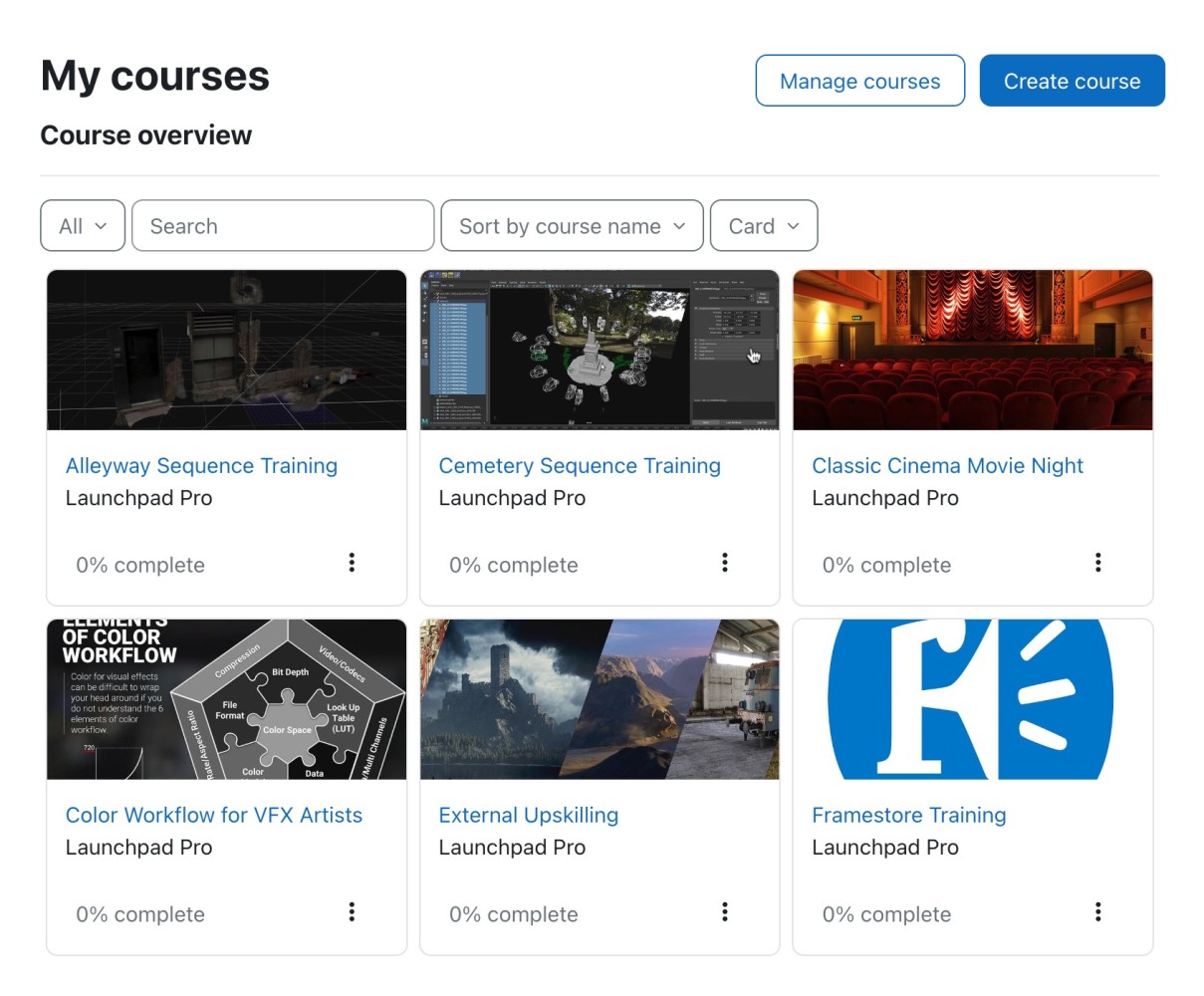Open the Cemetery Sequence Training link
The image size is (1204, 996).
click(580, 466)
